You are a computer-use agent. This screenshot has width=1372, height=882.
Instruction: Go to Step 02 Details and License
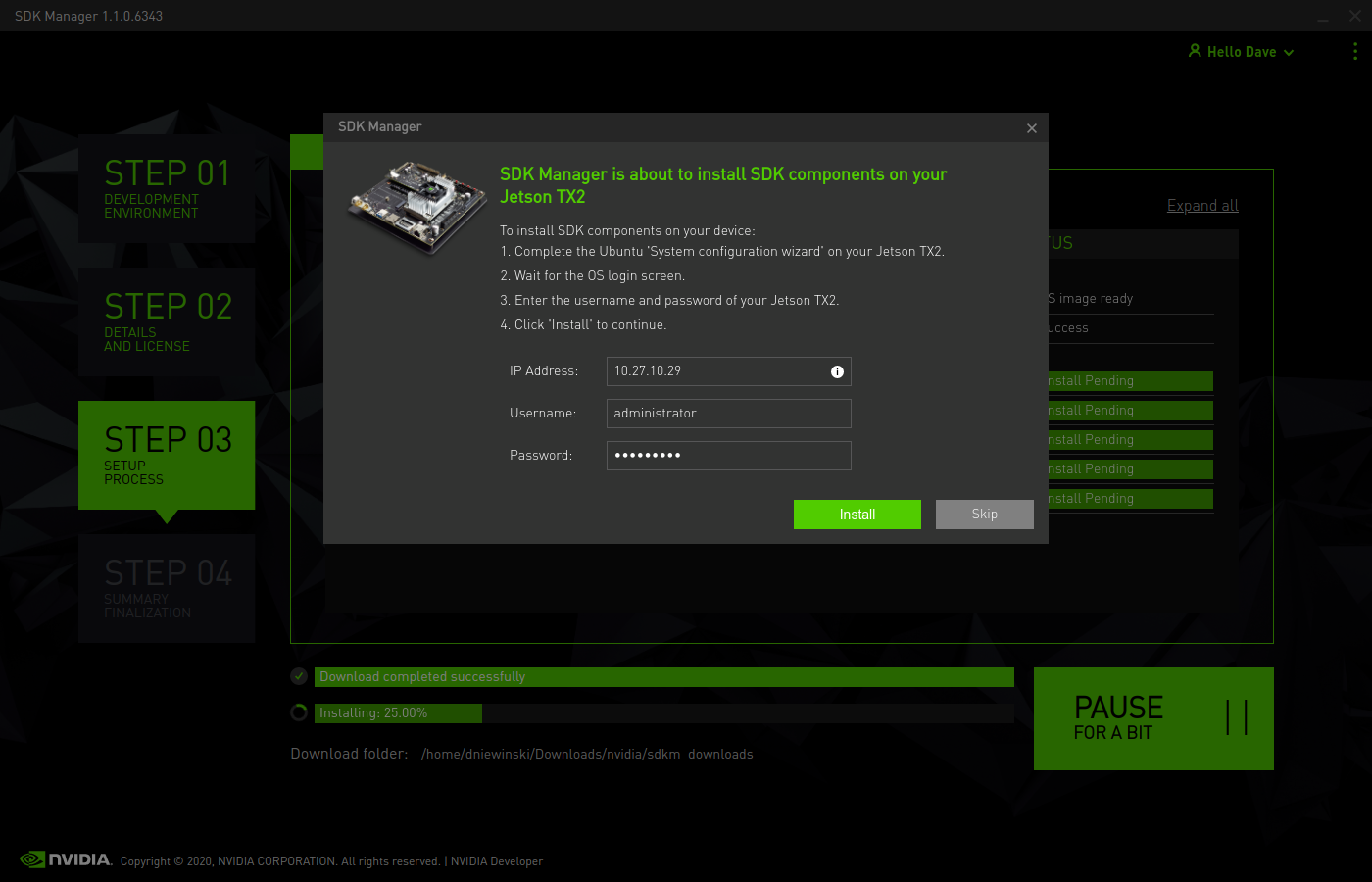pos(167,321)
